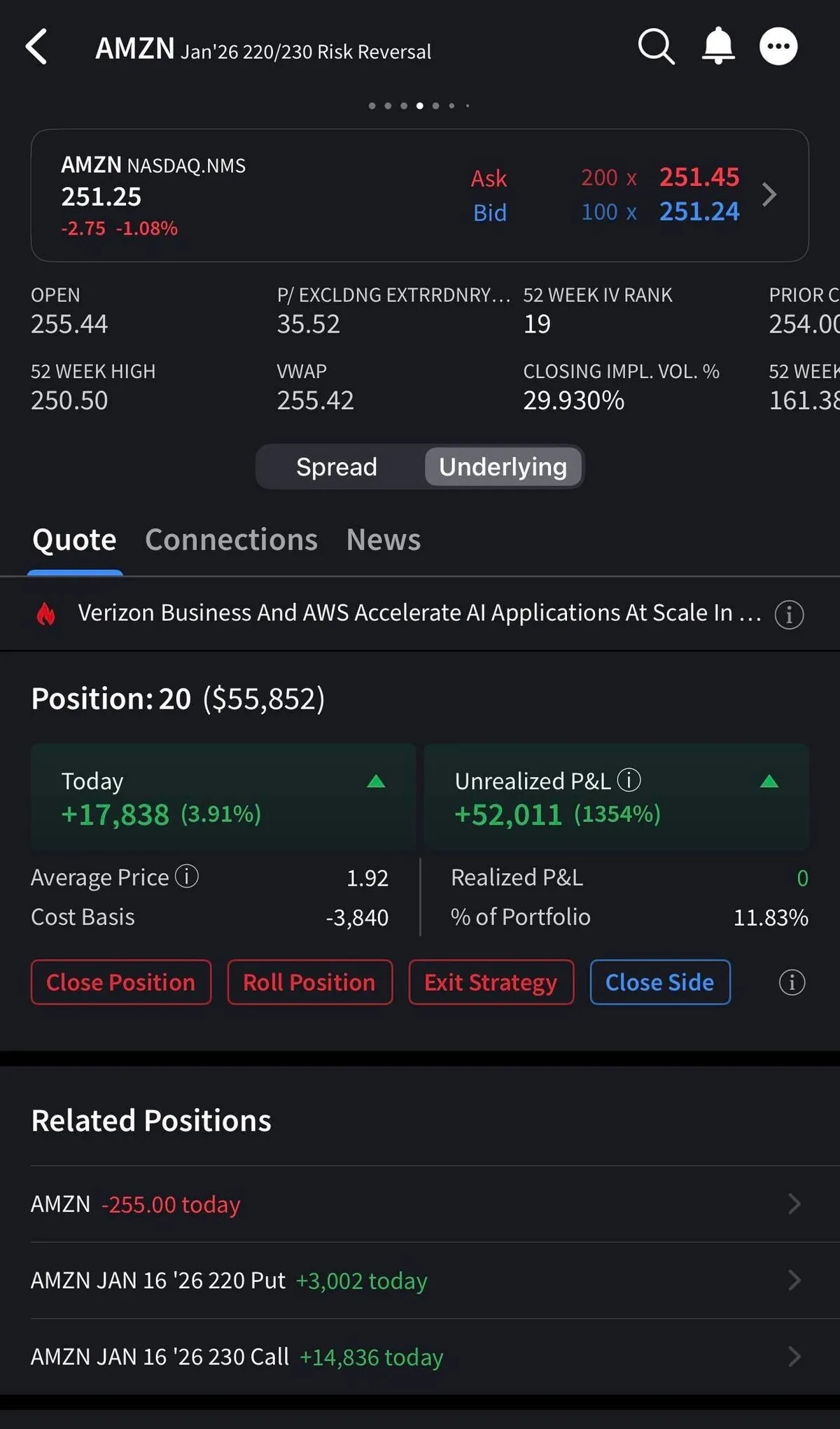Tap the page indicator dots
This screenshot has width=840, height=1429.
(419, 106)
